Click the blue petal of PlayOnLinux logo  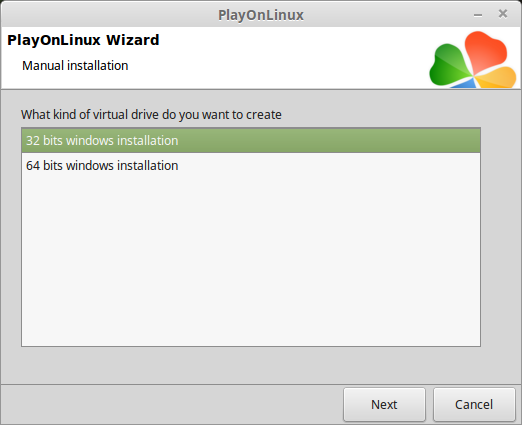click(x=465, y=83)
